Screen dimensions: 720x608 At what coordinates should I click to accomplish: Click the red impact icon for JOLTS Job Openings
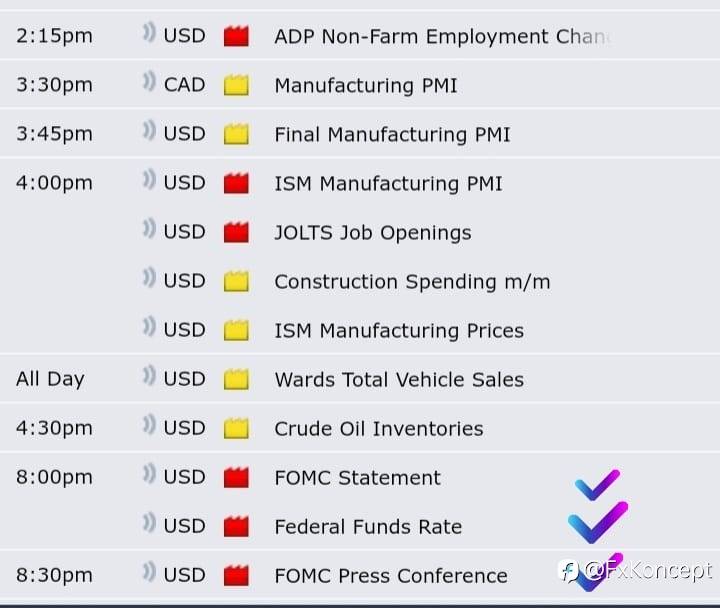(236, 232)
